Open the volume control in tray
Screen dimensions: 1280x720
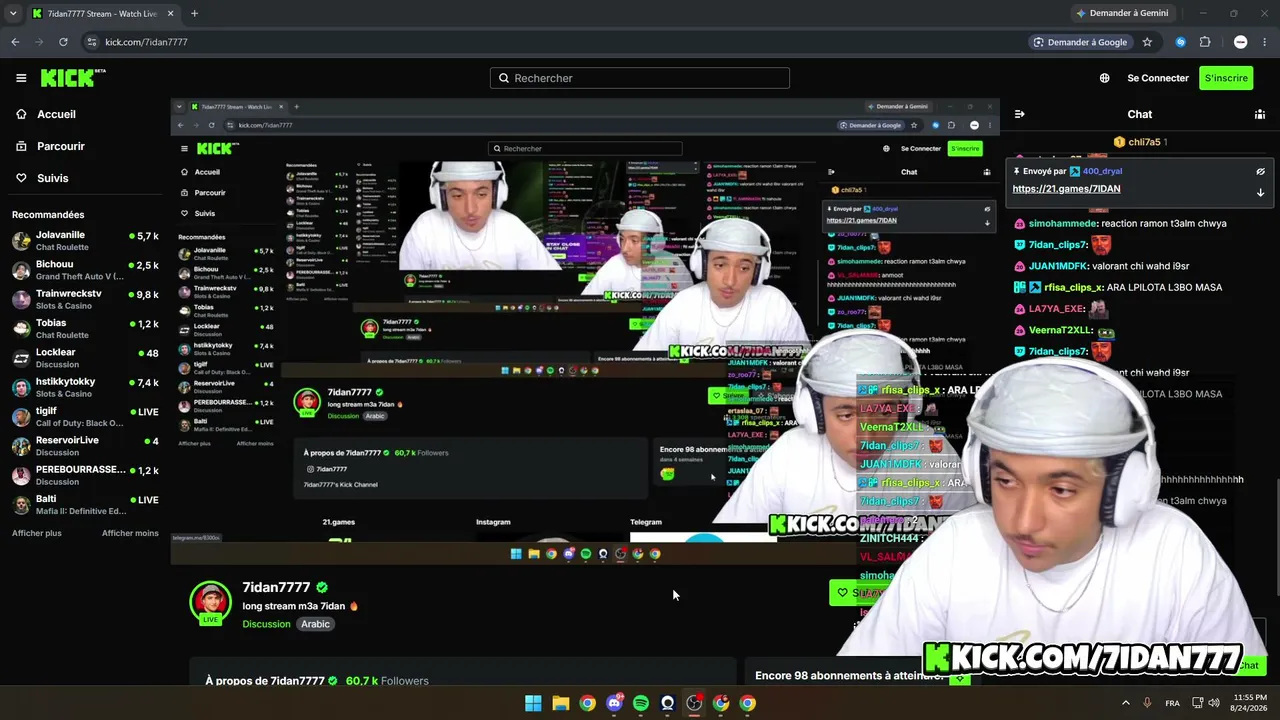pos(1214,703)
